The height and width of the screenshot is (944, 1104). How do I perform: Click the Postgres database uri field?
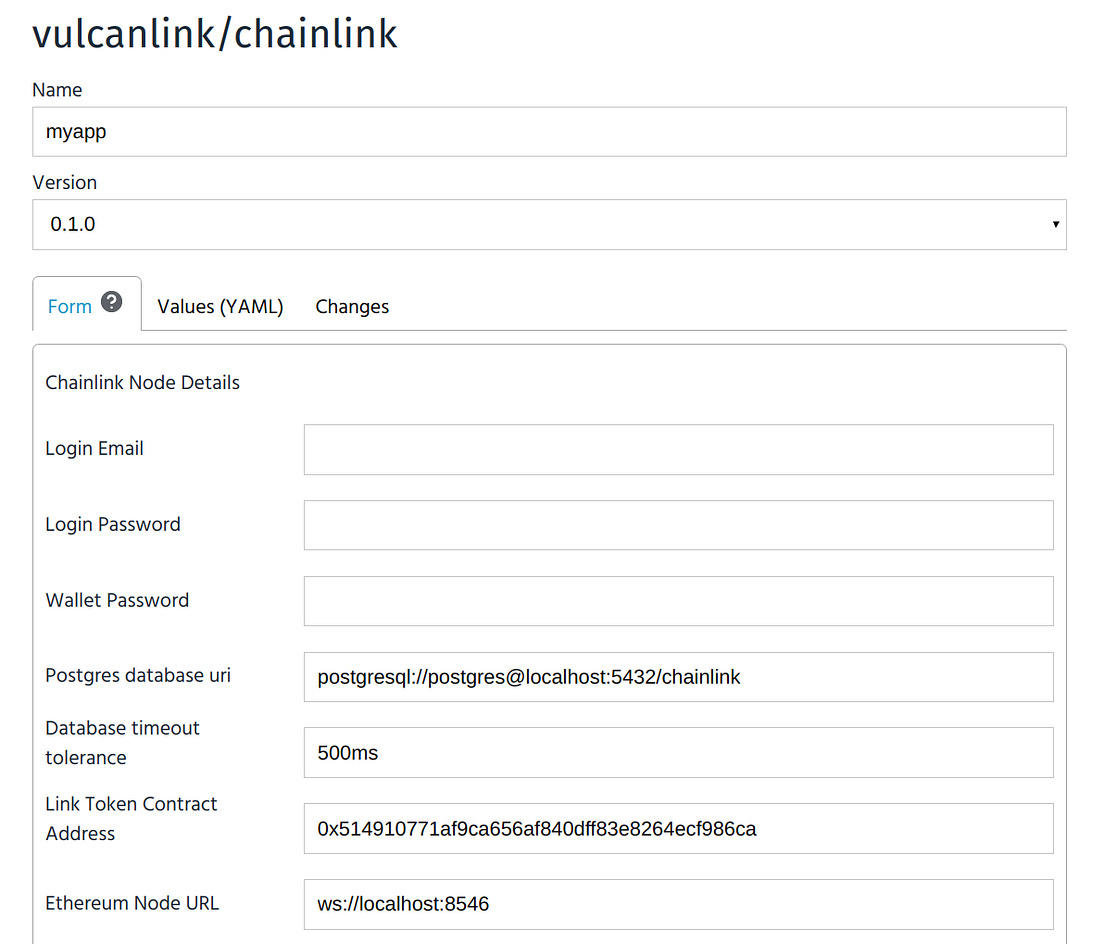(678, 676)
